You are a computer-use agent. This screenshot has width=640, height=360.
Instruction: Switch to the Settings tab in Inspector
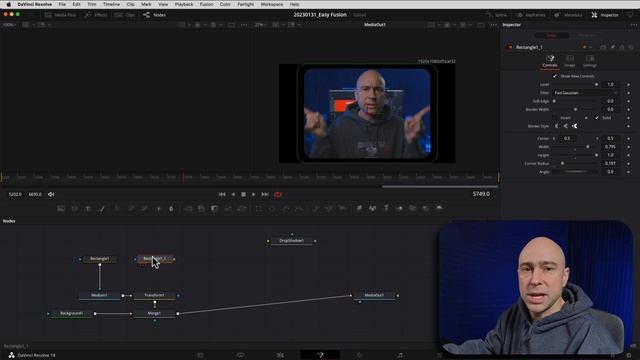pyautogui.click(x=590, y=61)
